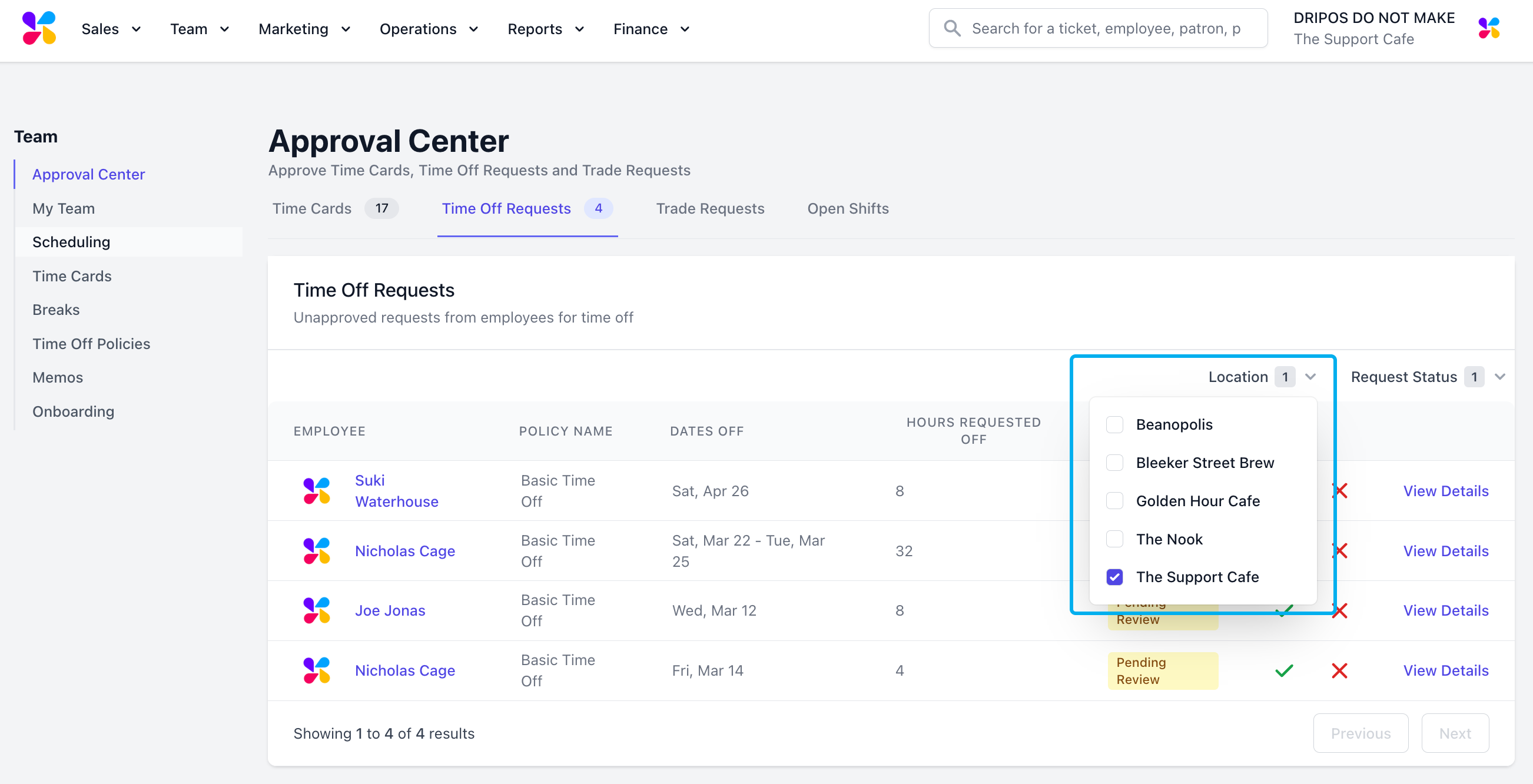The width and height of the screenshot is (1533, 784).
Task: Click the profile logo icon at top right
Action: coord(1488,28)
